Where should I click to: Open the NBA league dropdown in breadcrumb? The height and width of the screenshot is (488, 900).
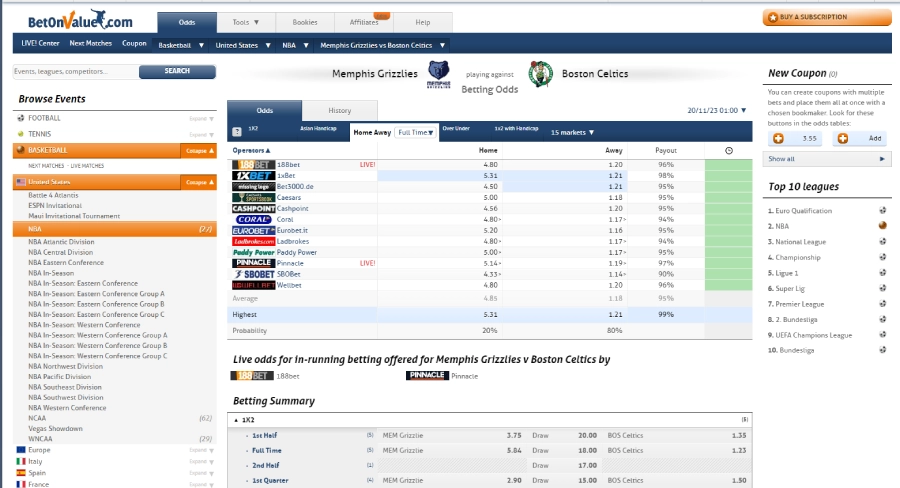[x=295, y=45]
